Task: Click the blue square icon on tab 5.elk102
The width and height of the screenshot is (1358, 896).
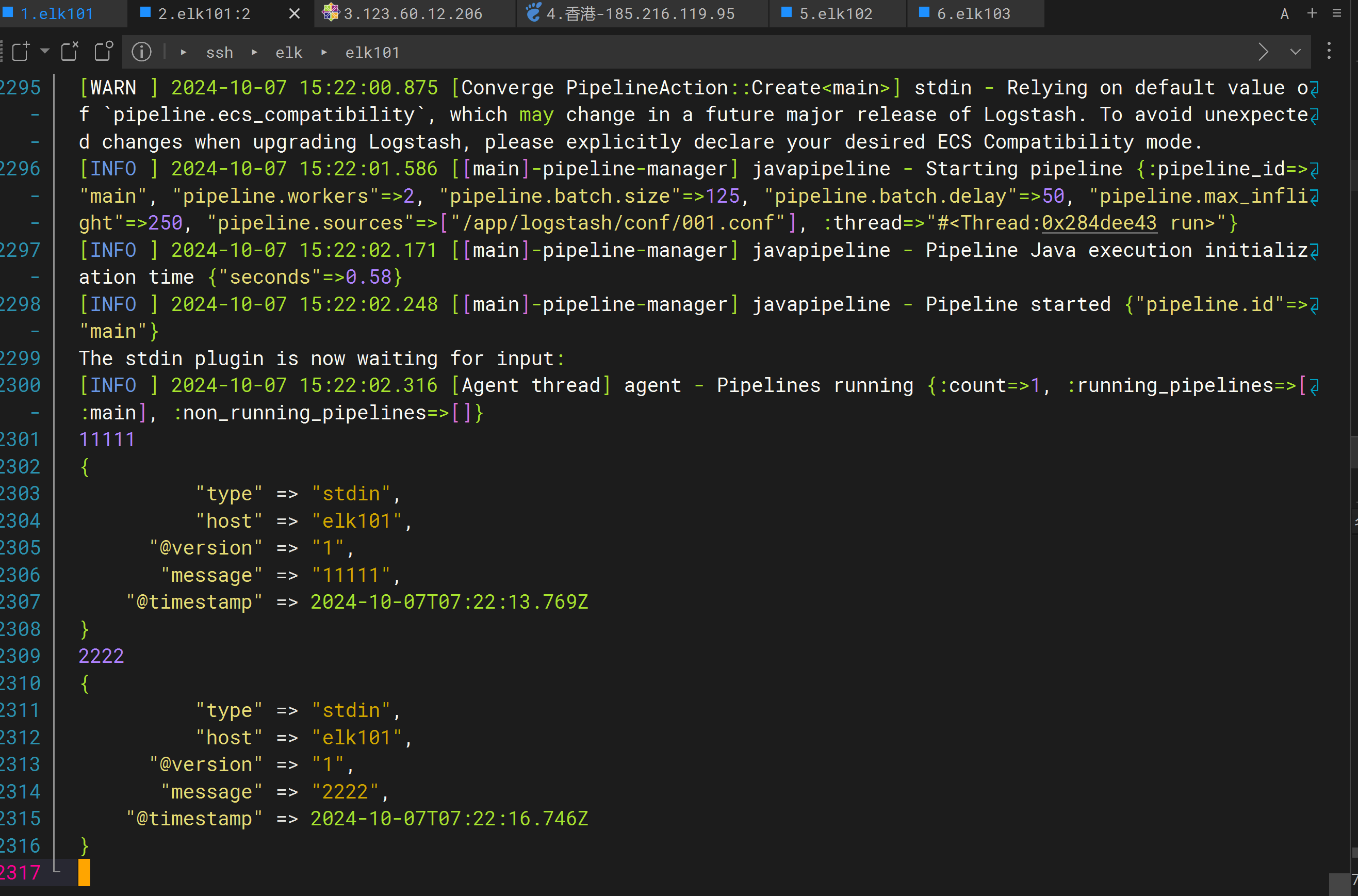Action: point(786,12)
